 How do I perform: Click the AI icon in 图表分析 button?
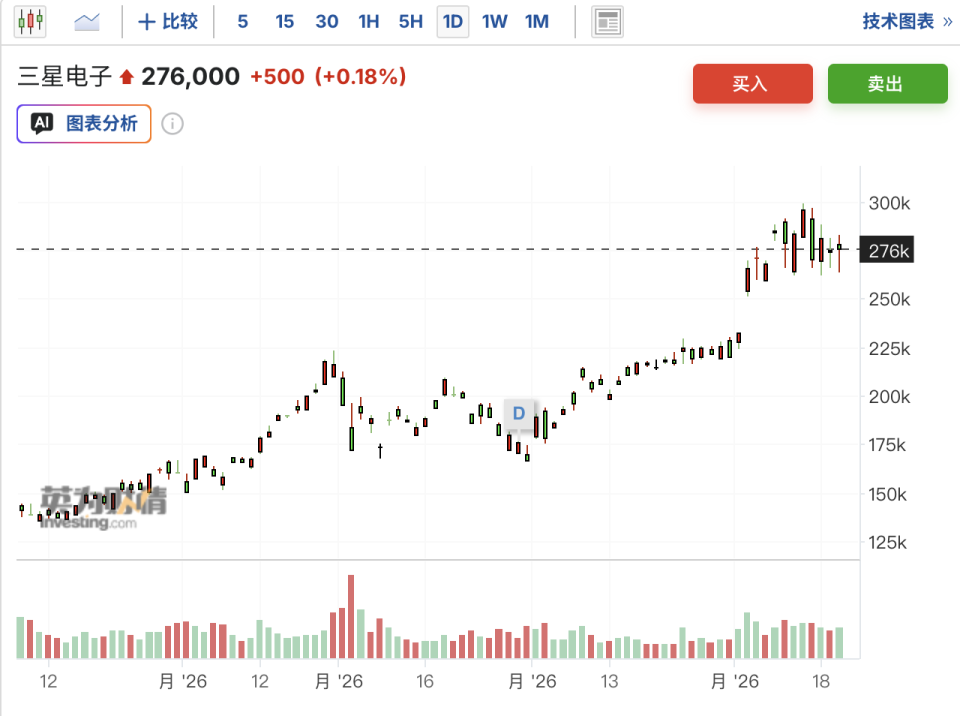coord(42,123)
